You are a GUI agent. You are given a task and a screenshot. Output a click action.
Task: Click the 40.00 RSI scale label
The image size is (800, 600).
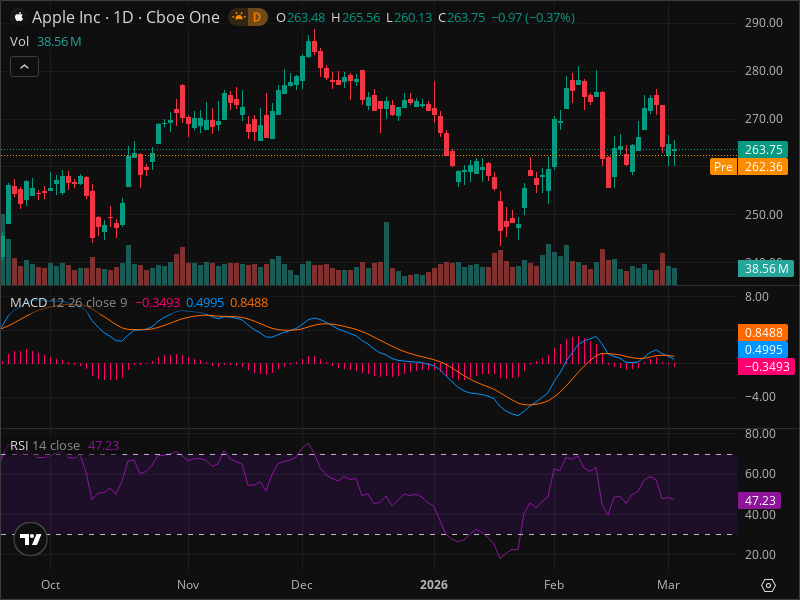(760, 514)
